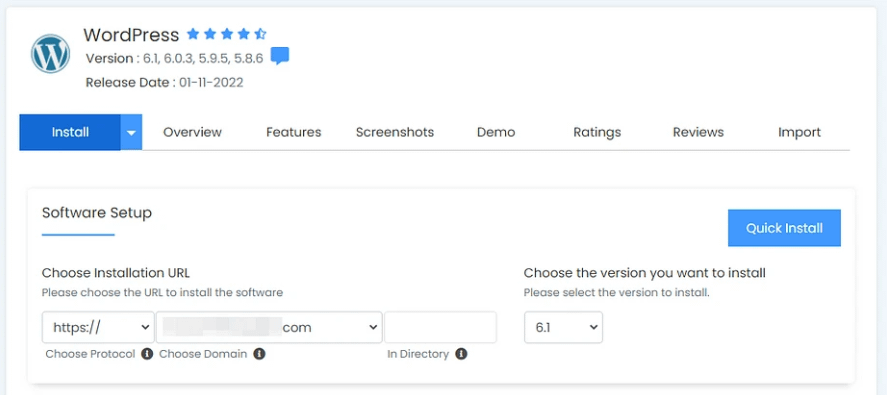The image size is (887, 395).
Task: Click the Choose Installation URL label
Action: 116,273
